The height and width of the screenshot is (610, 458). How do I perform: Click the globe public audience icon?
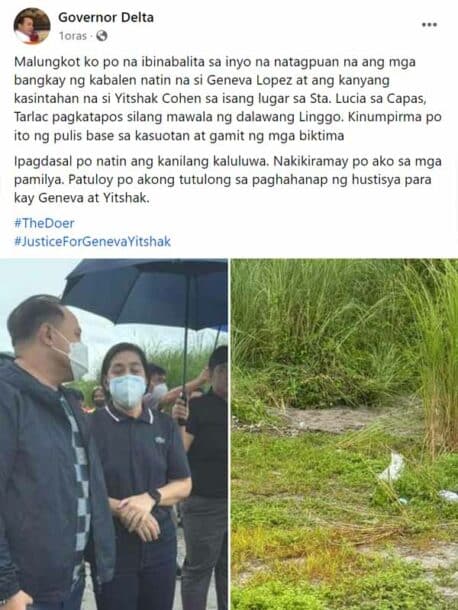pyautogui.click(x=102, y=36)
